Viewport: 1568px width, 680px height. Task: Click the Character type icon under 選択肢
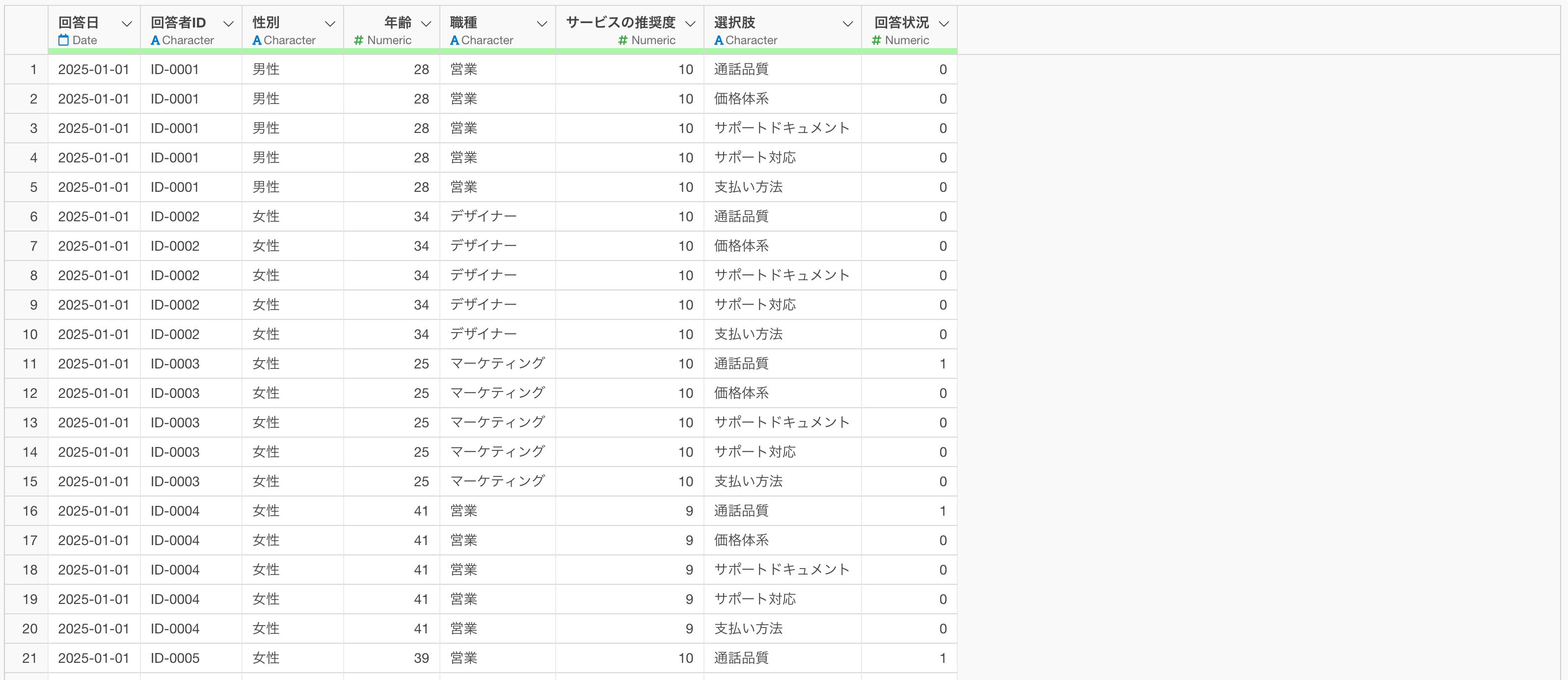[x=718, y=40]
